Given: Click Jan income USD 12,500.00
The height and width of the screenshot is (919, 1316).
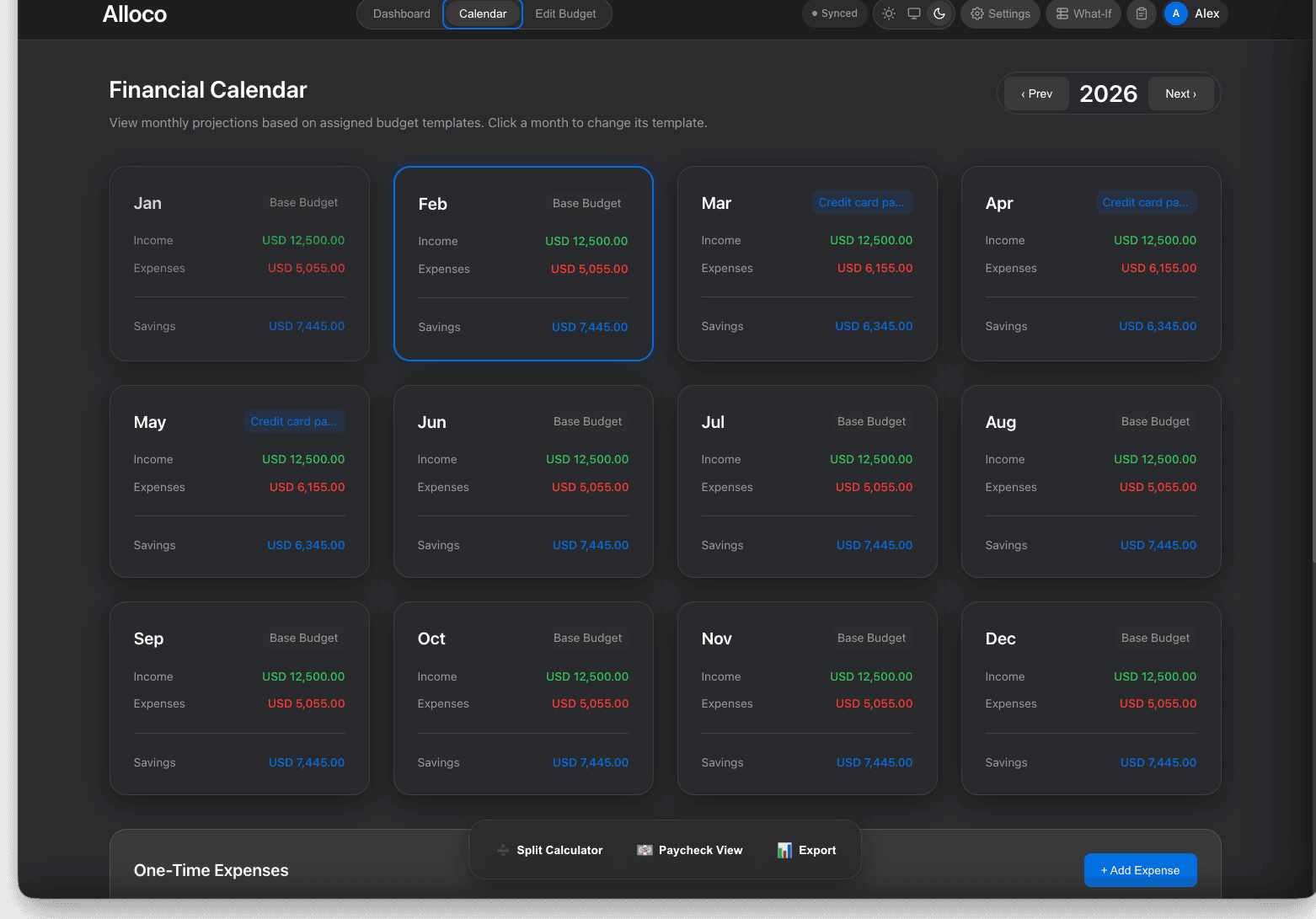Looking at the screenshot, I should [303, 240].
